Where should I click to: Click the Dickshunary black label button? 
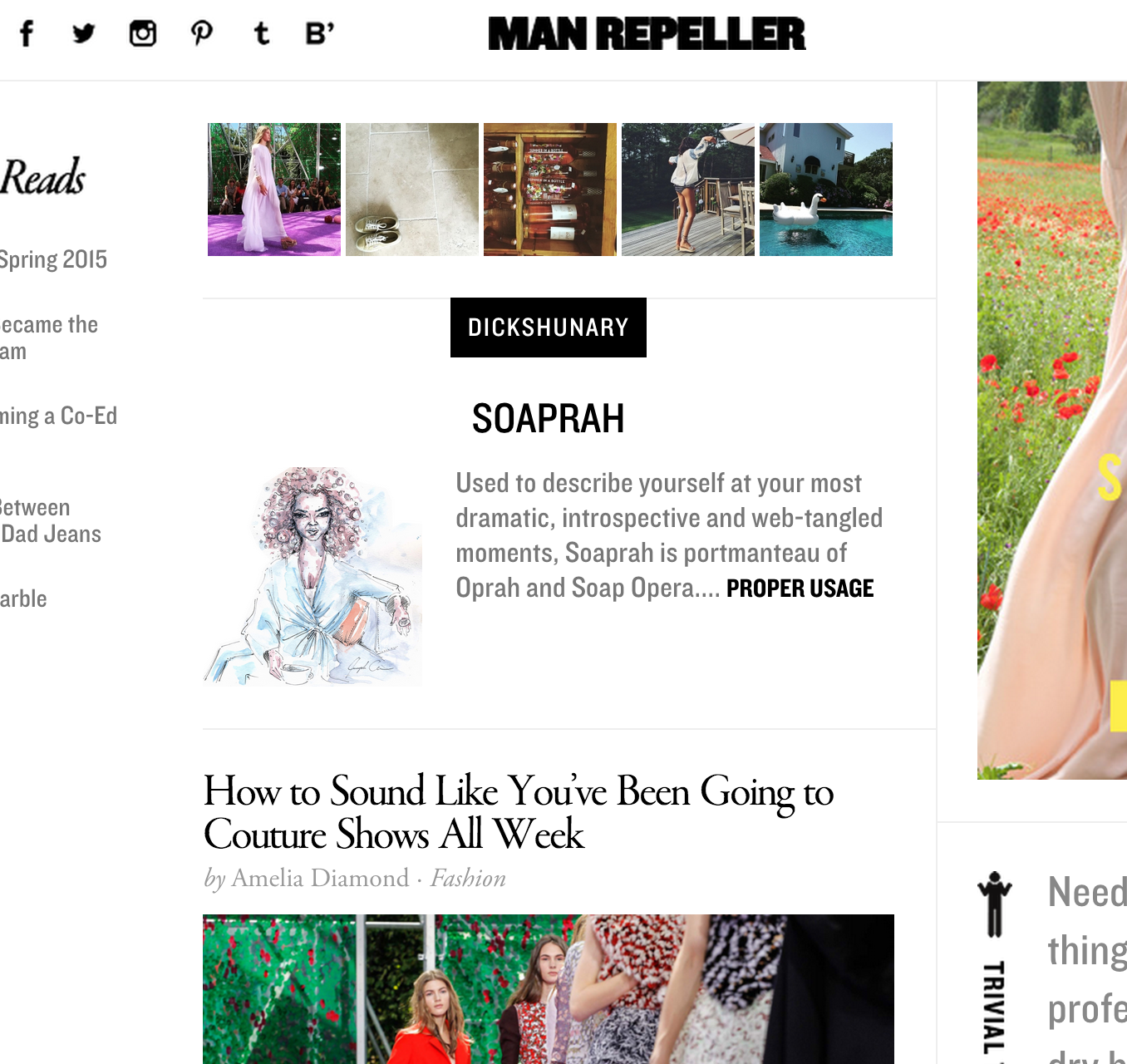pyautogui.click(x=549, y=328)
